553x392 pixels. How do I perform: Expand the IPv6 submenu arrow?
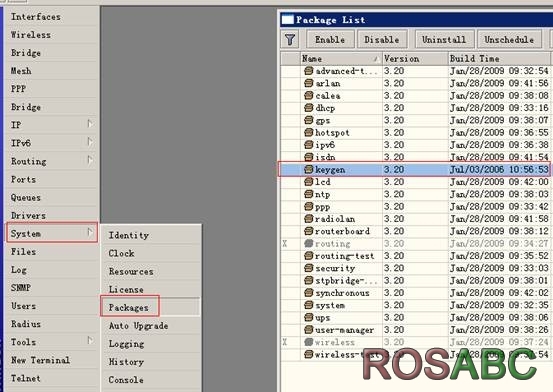point(90,142)
